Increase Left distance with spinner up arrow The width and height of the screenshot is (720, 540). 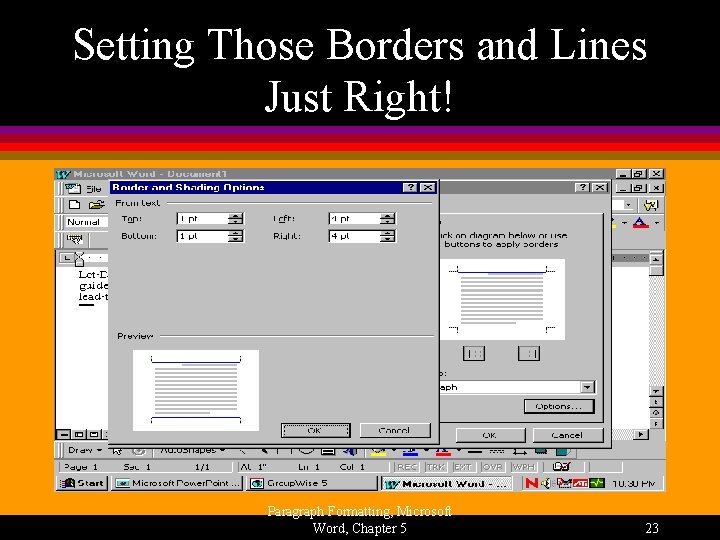[388, 216]
